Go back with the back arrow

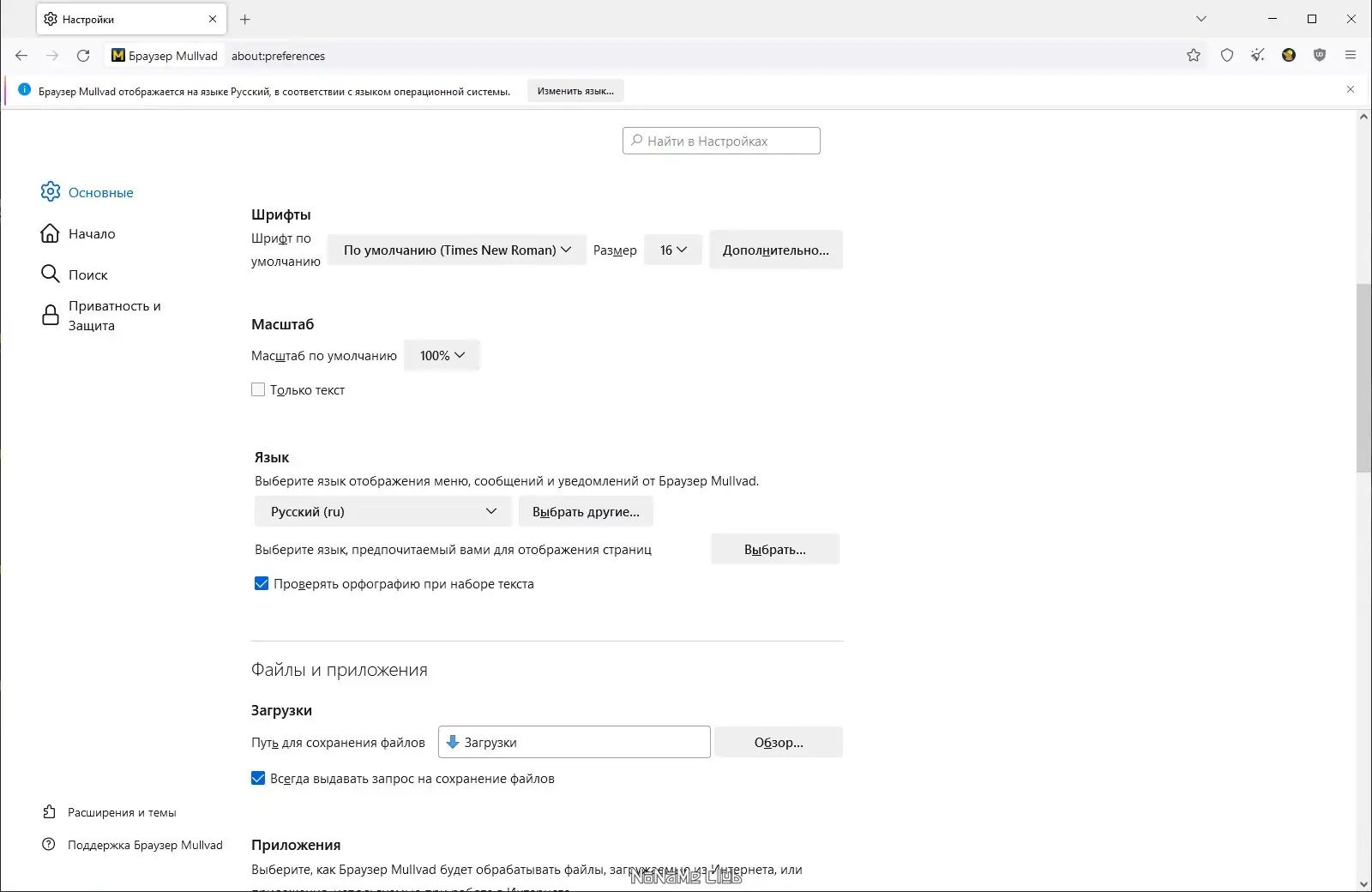point(21,56)
